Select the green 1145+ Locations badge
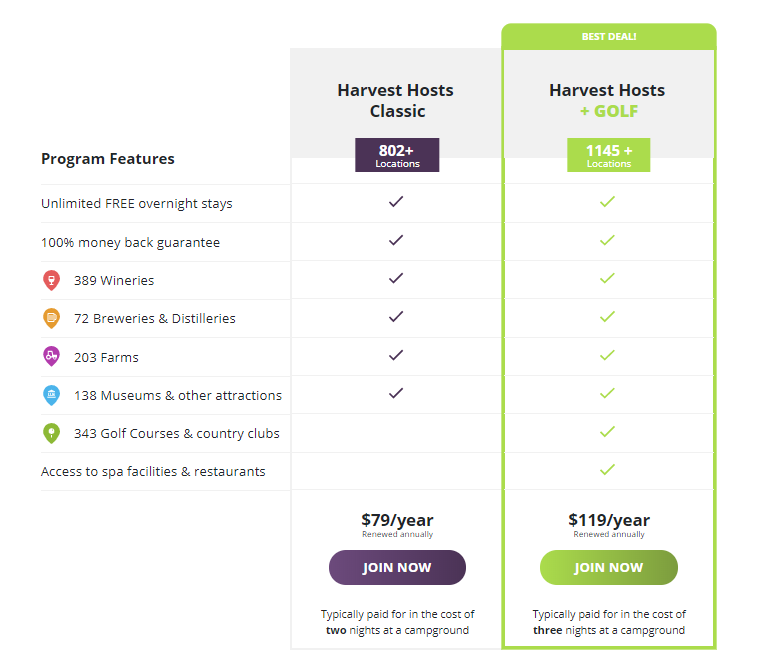Screen dimensions: 758x671 [x=608, y=155]
